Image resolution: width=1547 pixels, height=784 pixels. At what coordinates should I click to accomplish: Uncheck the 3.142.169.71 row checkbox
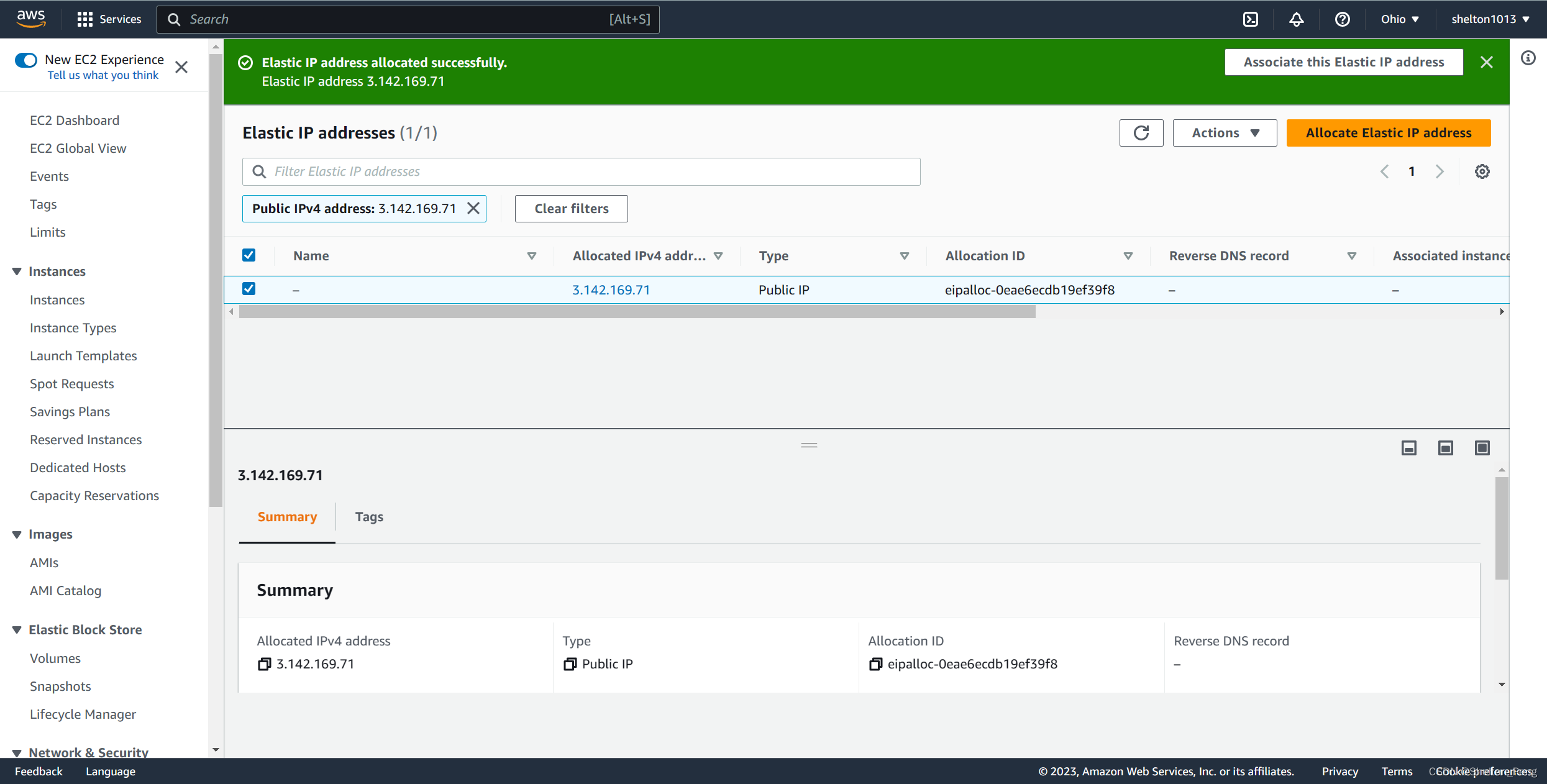[x=249, y=289]
